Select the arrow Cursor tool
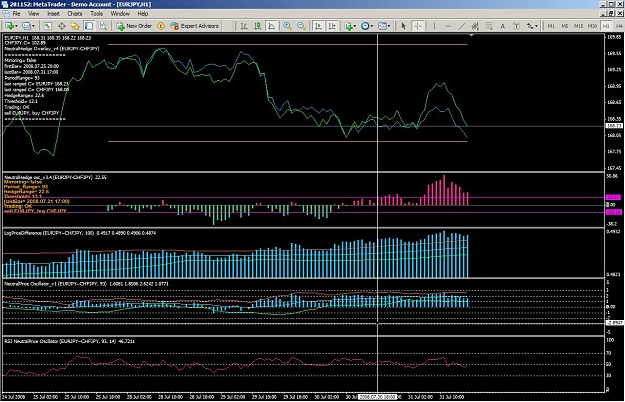Viewport: 625px width, 402px height. point(403,26)
